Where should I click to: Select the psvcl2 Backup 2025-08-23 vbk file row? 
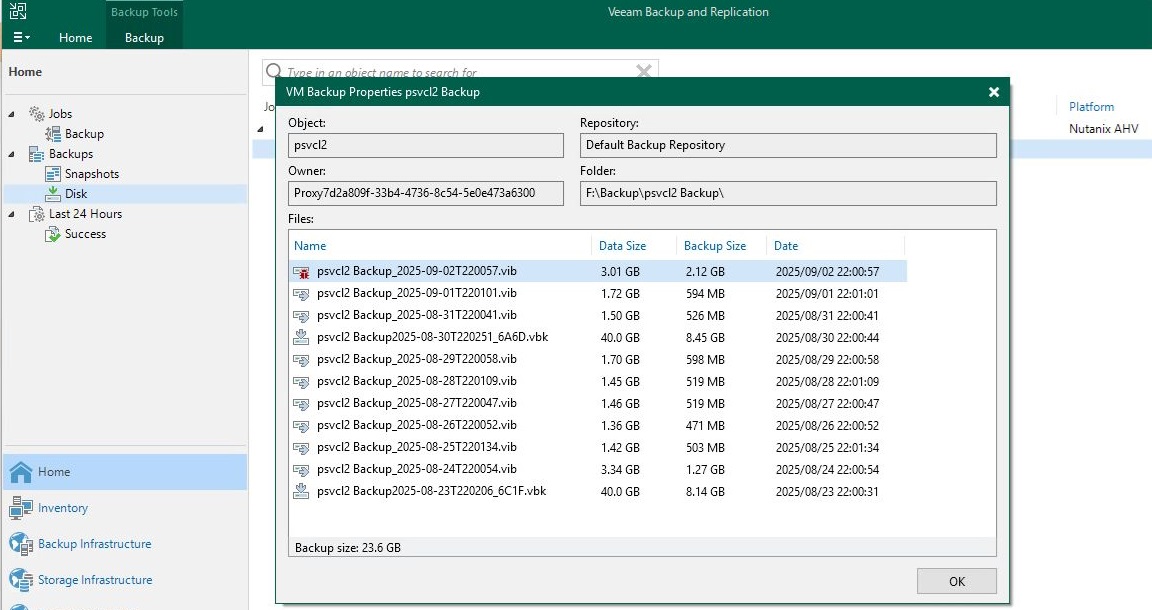pyautogui.click(x=431, y=491)
